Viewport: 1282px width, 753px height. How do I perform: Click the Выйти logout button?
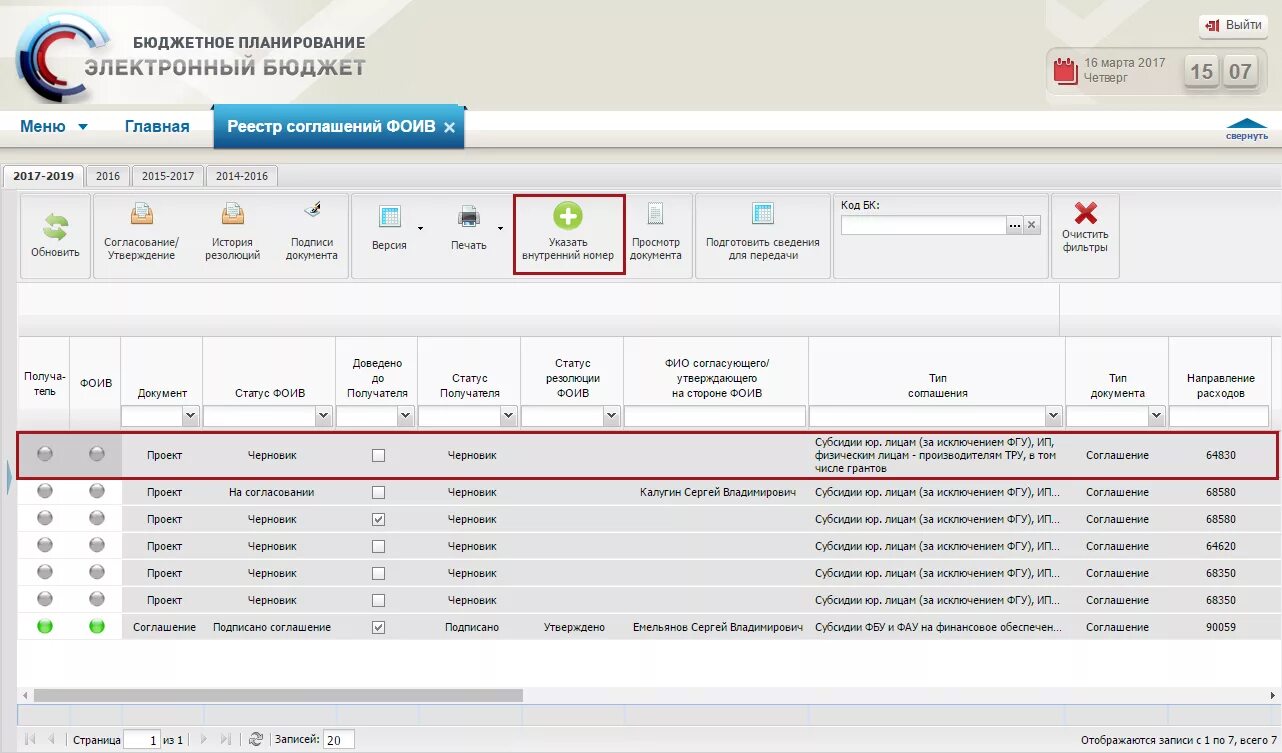[x=1234, y=25]
